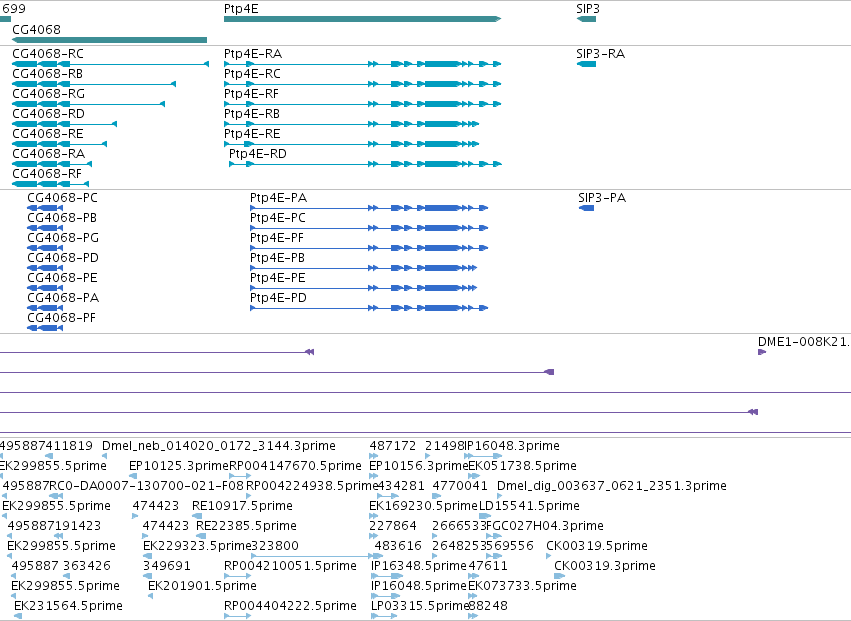
Task: Open the CG4068-RC transcript
Action: pos(48,54)
